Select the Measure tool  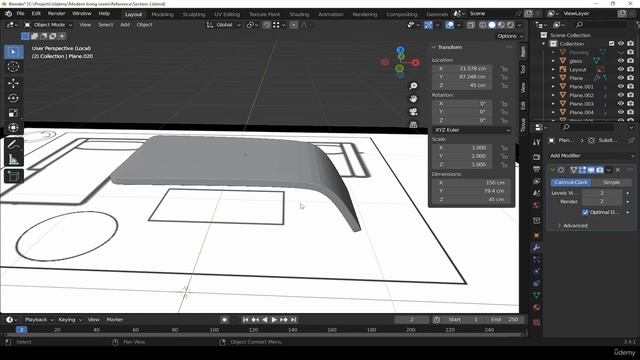(x=13, y=159)
